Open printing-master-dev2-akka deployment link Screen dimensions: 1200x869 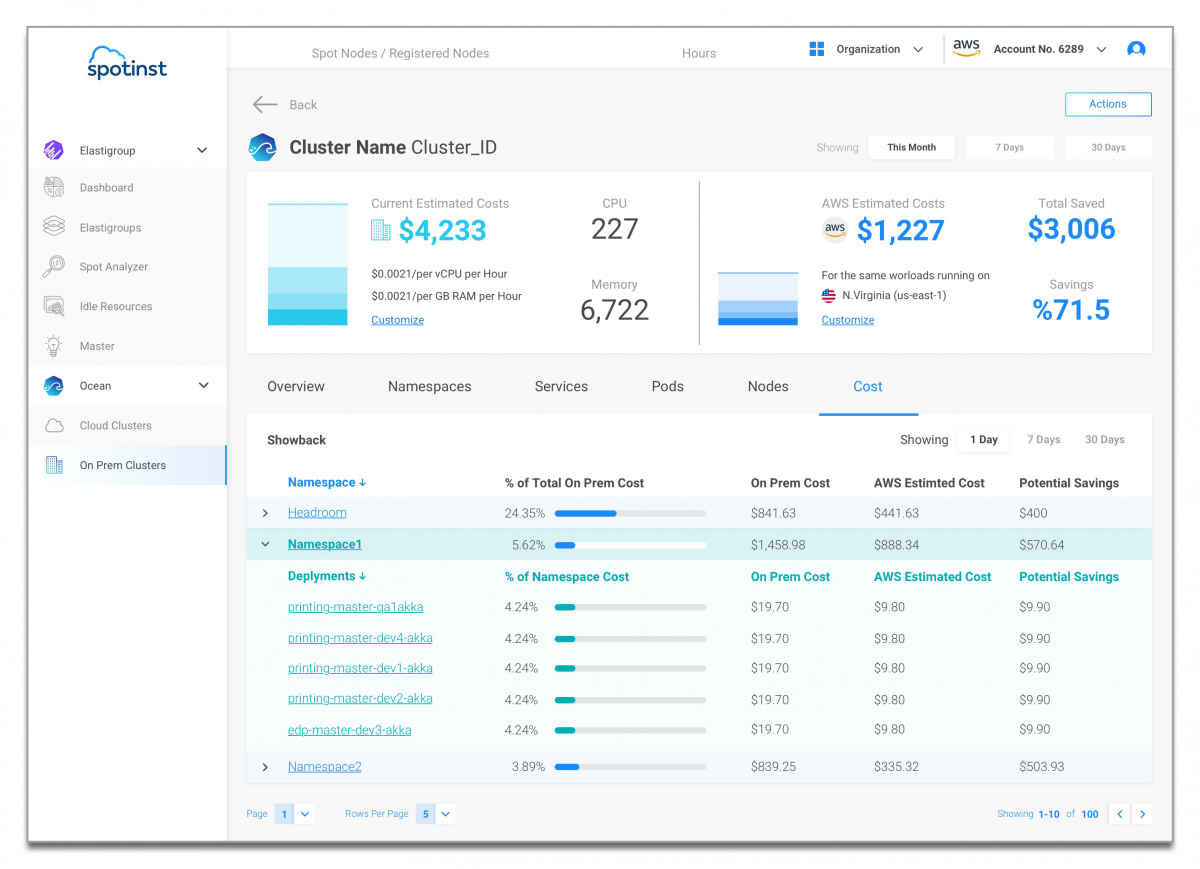pos(360,698)
